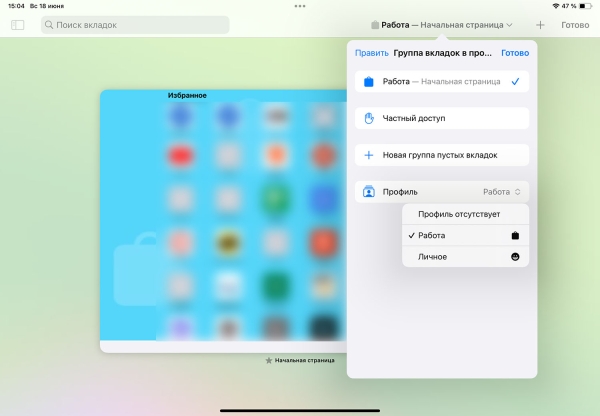
Task: Select the Работа — Начальная страница tab group
Action: 441,82
